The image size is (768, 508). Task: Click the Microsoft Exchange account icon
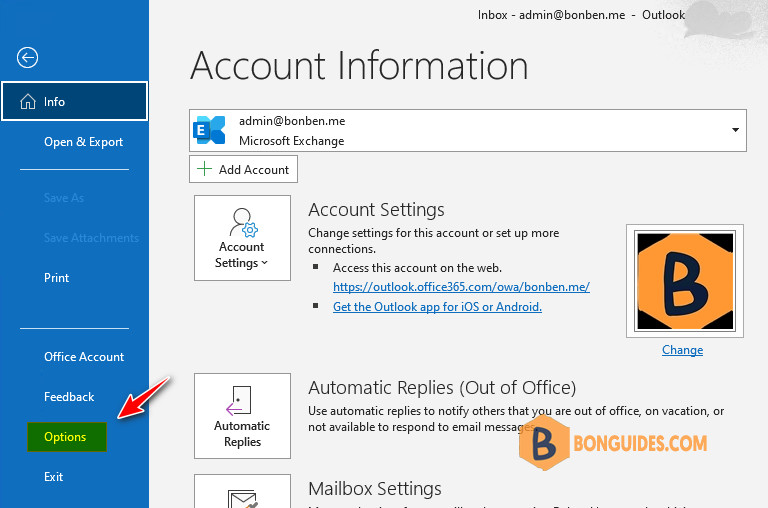coord(210,130)
